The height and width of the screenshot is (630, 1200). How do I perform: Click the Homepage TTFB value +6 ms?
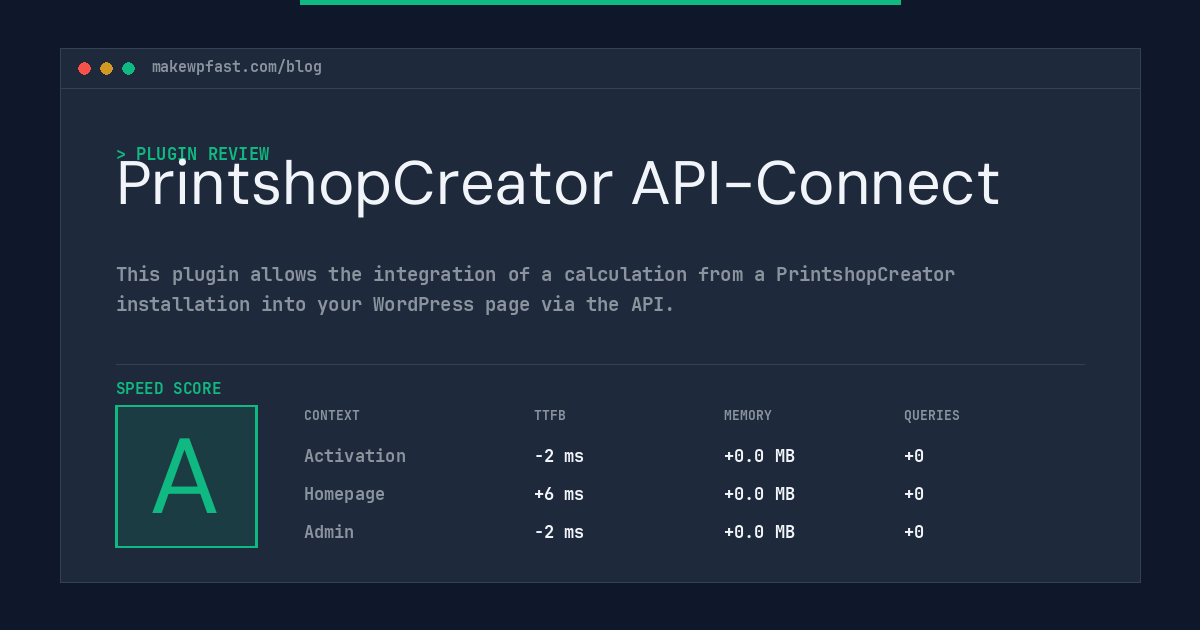[x=559, y=494]
